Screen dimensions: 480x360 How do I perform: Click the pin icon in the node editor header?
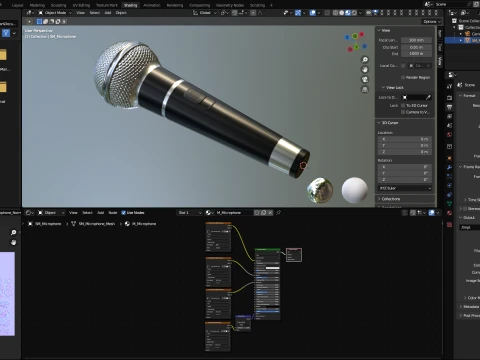point(278,212)
